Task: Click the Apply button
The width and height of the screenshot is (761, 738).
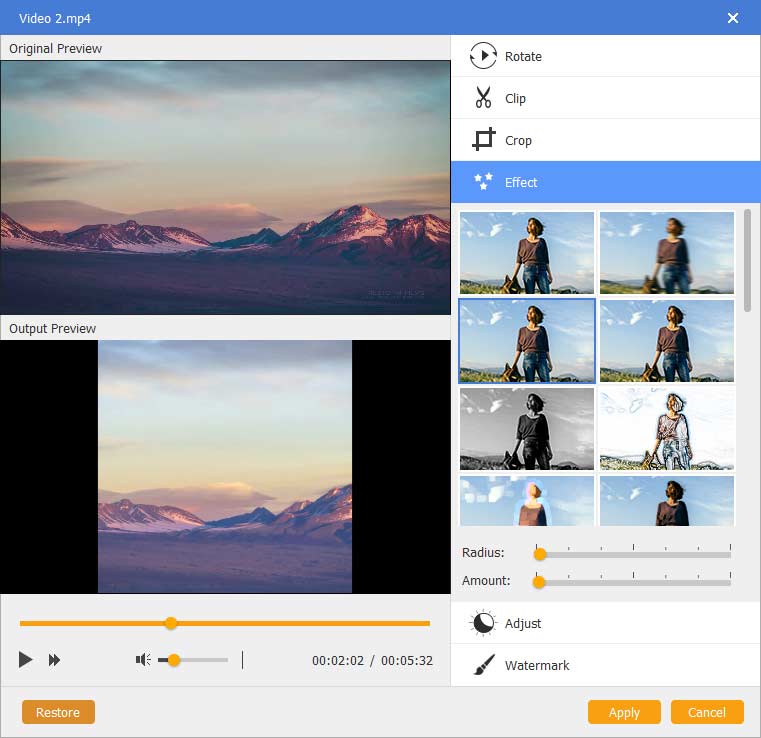Action: 624,712
